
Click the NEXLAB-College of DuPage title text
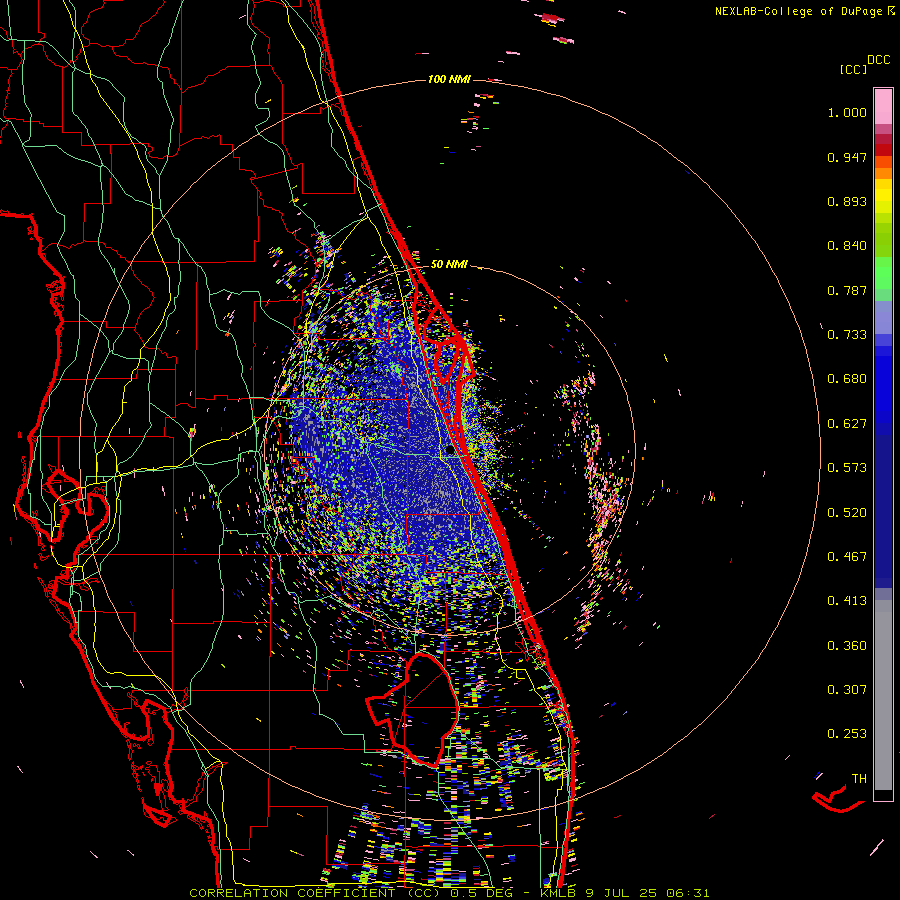(798, 11)
